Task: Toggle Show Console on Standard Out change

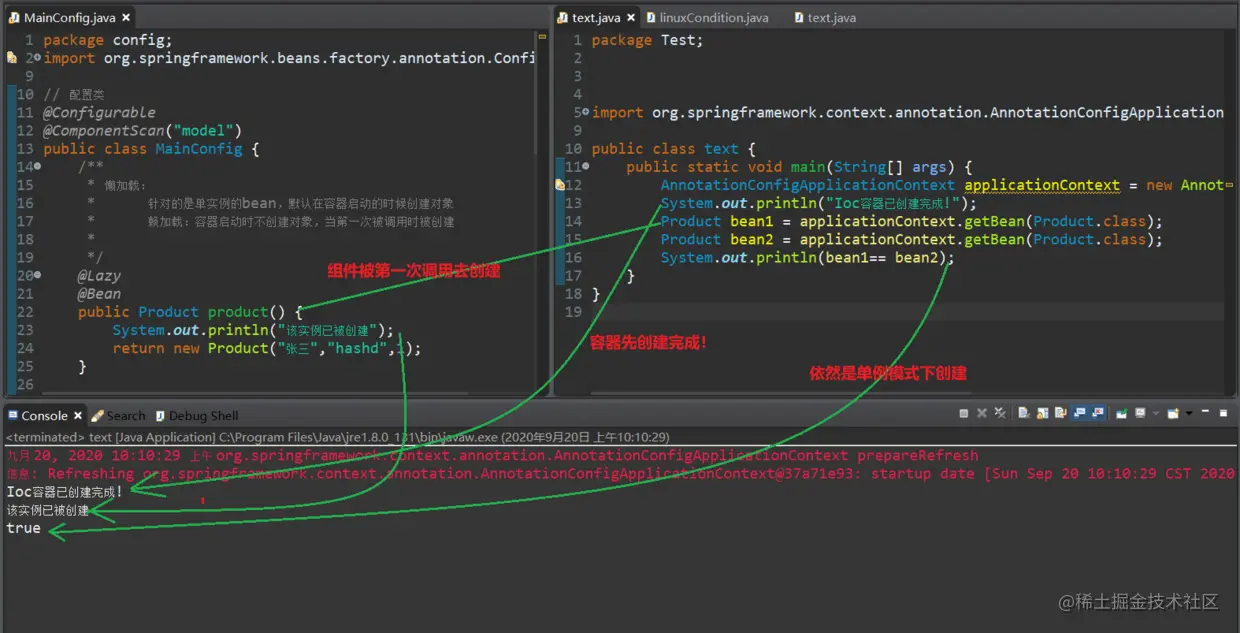Action: click(x=1080, y=413)
